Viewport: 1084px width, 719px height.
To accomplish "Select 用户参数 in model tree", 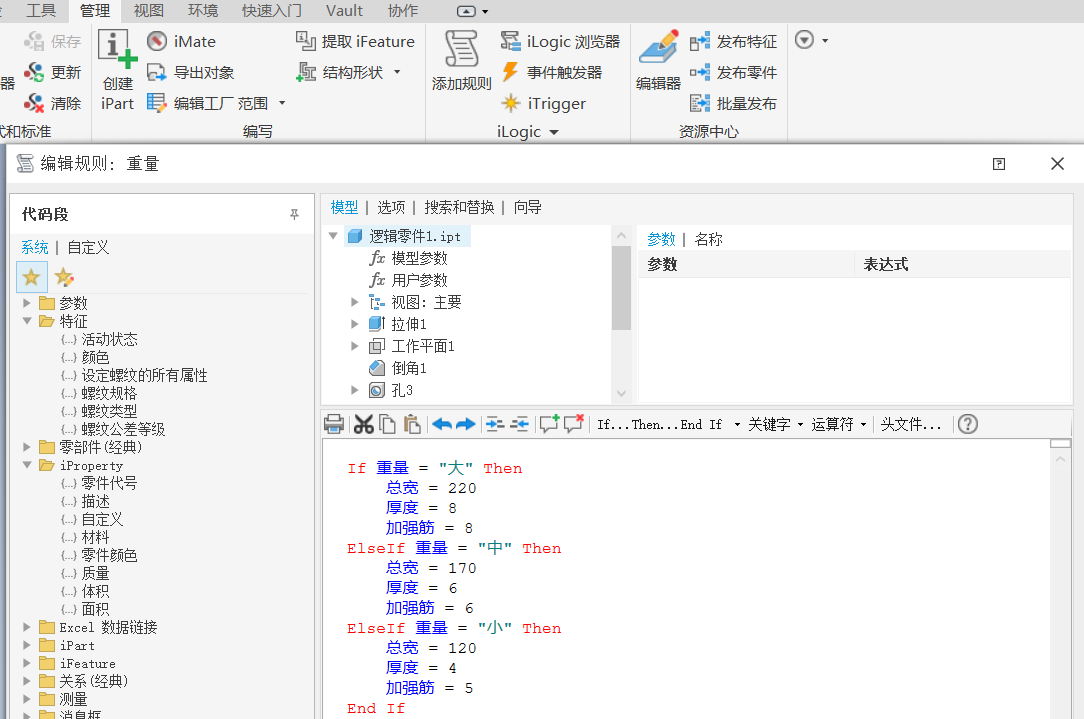I will (419, 280).
